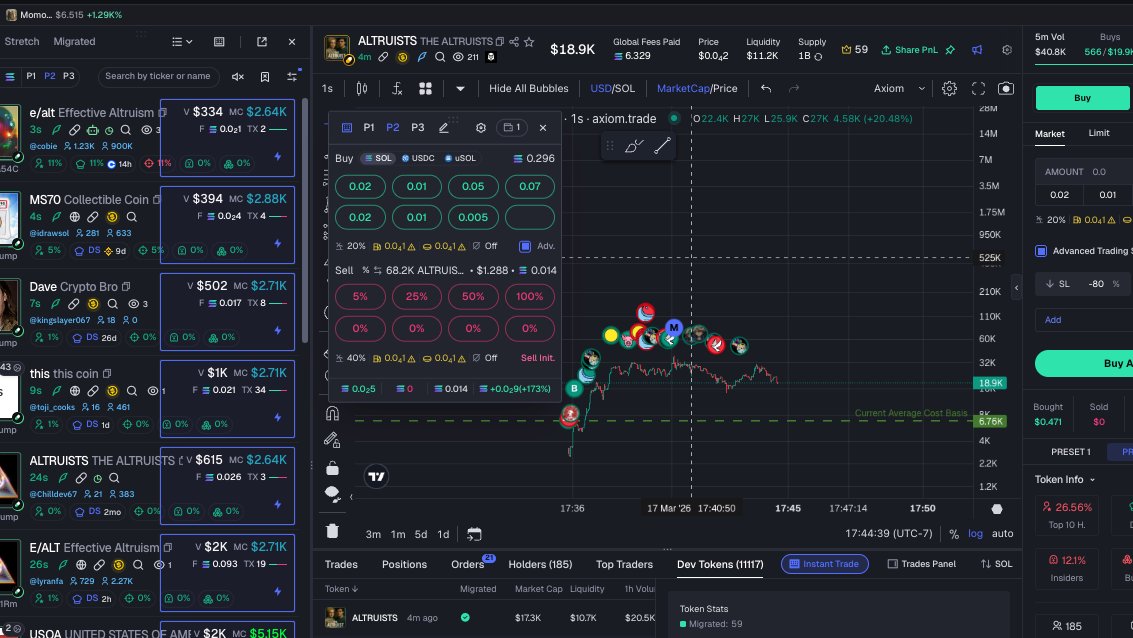
Task: Select Limit order tab
Action: pyautogui.click(x=1098, y=133)
